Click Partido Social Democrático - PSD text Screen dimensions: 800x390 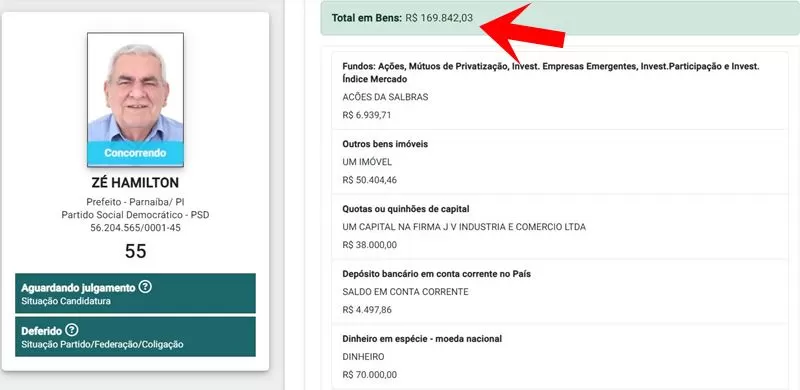(x=135, y=215)
